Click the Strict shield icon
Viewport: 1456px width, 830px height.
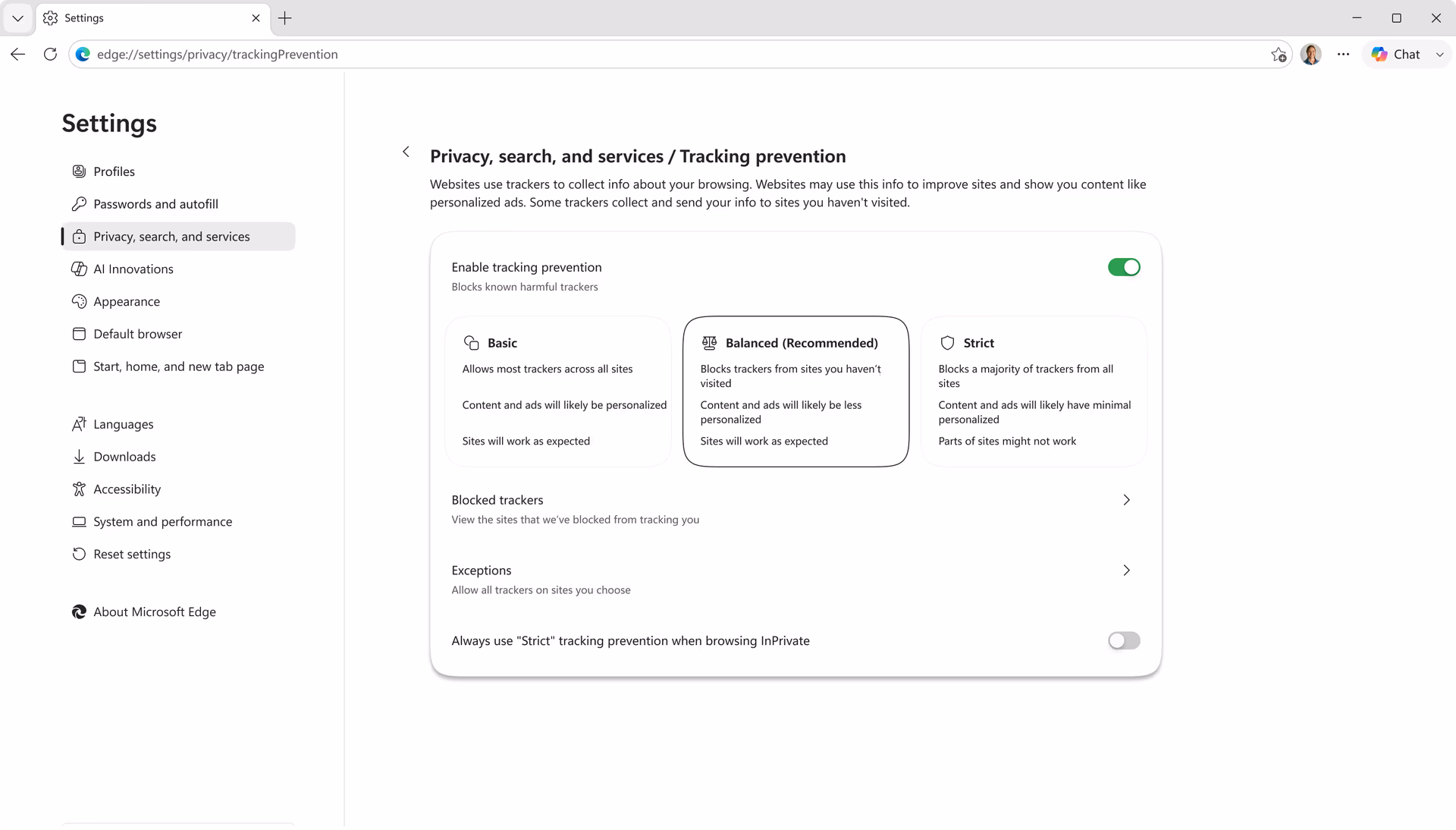947,343
